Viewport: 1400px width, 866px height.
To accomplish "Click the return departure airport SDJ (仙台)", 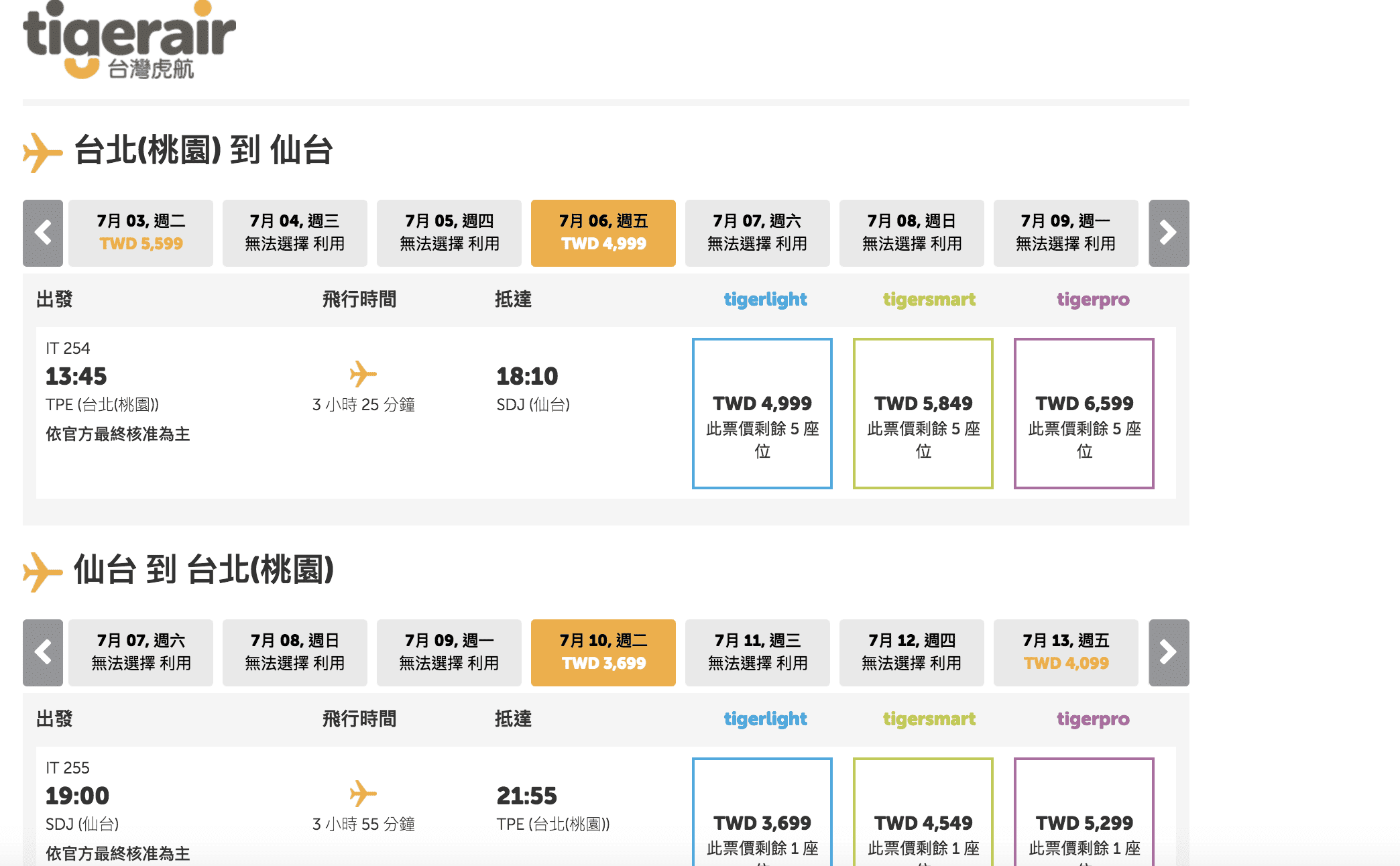I will pyautogui.click(x=82, y=824).
